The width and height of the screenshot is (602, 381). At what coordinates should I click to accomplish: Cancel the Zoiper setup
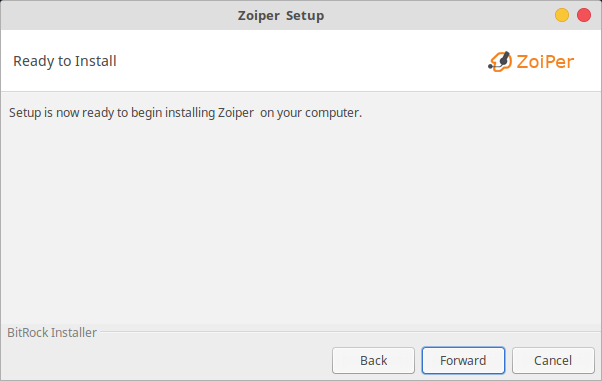[x=553, y=360]
